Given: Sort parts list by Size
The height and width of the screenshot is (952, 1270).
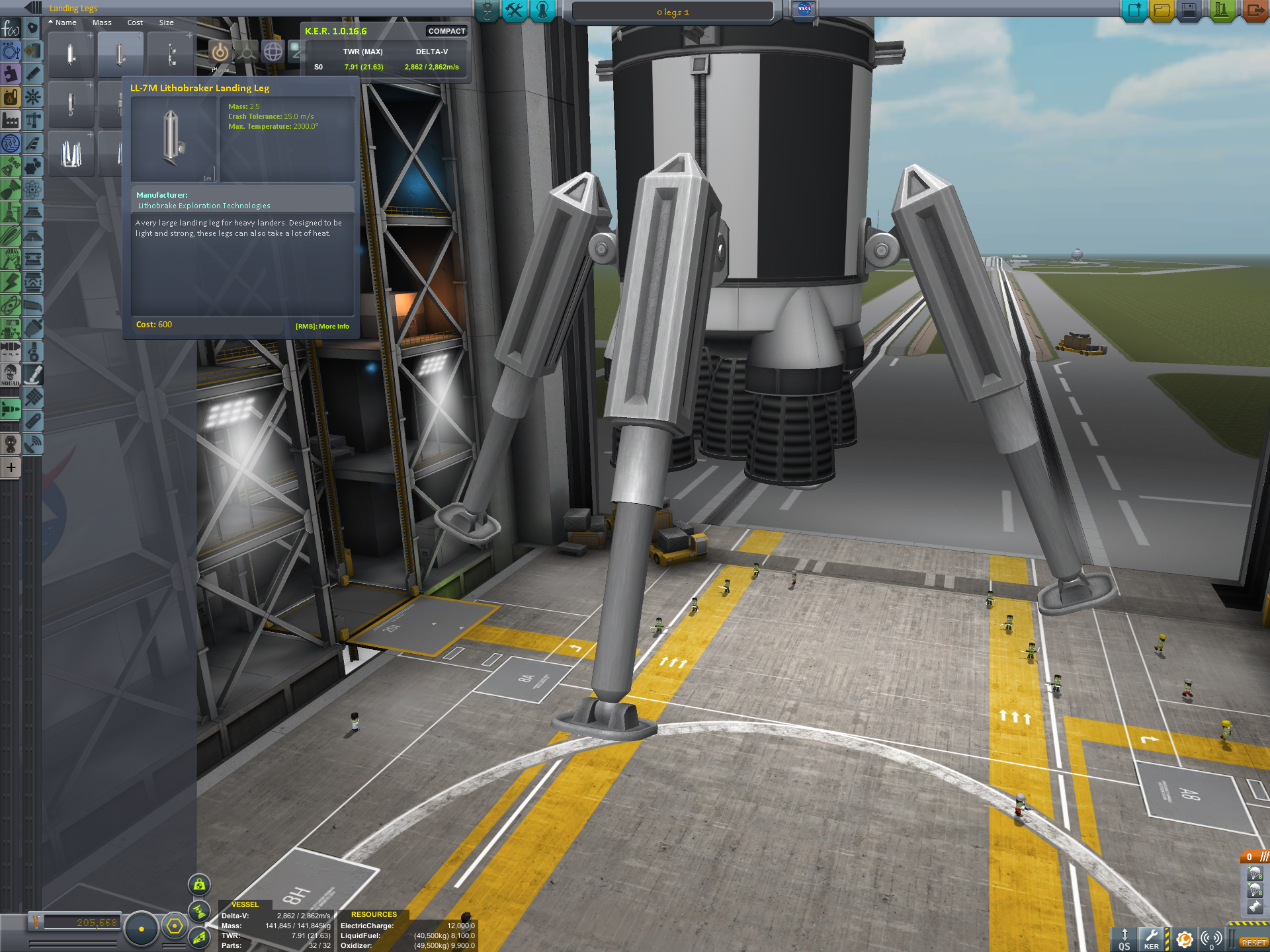Looking at the screenshot, I should tap(166, 22).
